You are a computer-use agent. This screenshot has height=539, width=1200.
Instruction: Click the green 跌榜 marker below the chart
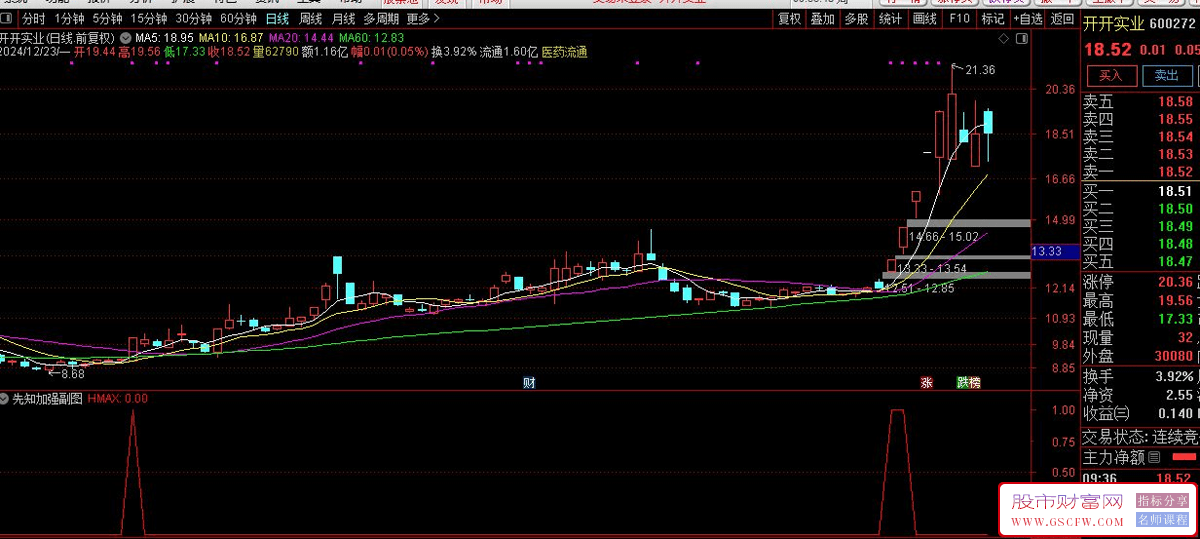point(968,382)
